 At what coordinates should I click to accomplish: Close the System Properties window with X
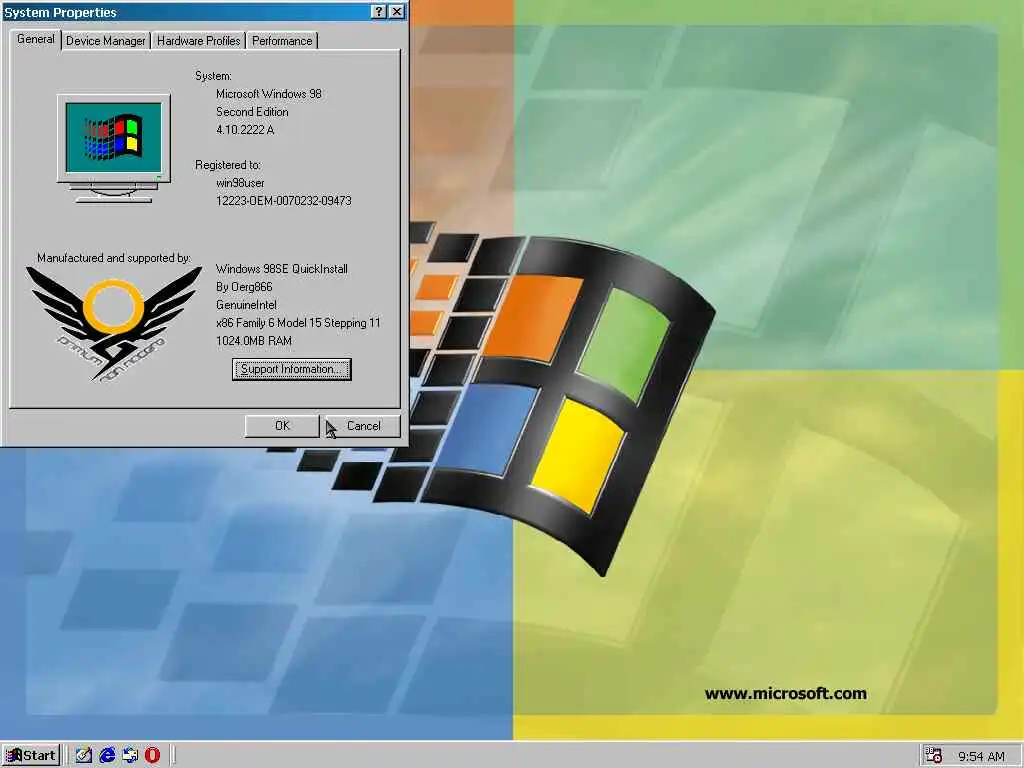pos(396,12)
